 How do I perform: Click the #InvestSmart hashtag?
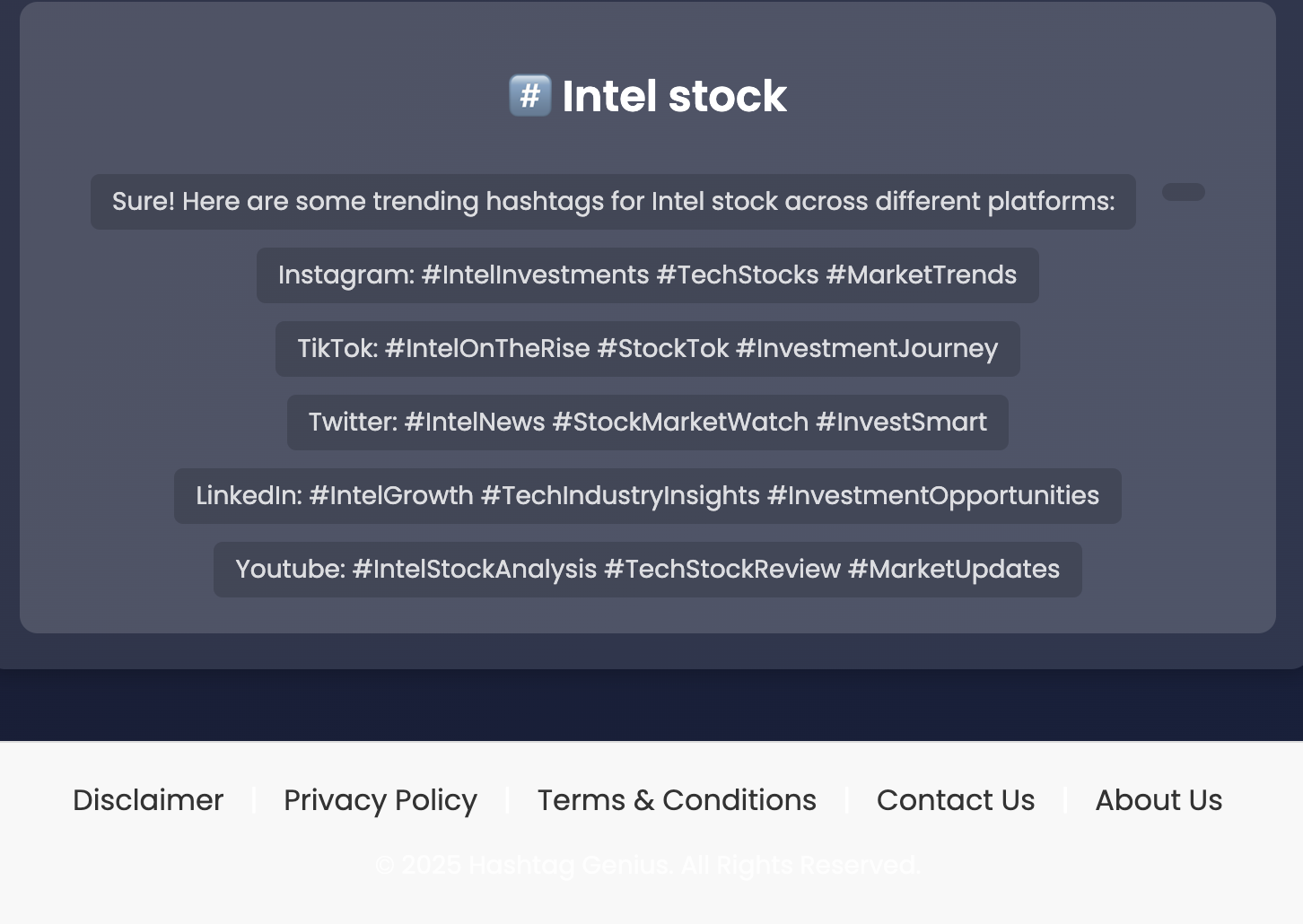[901, 423]
